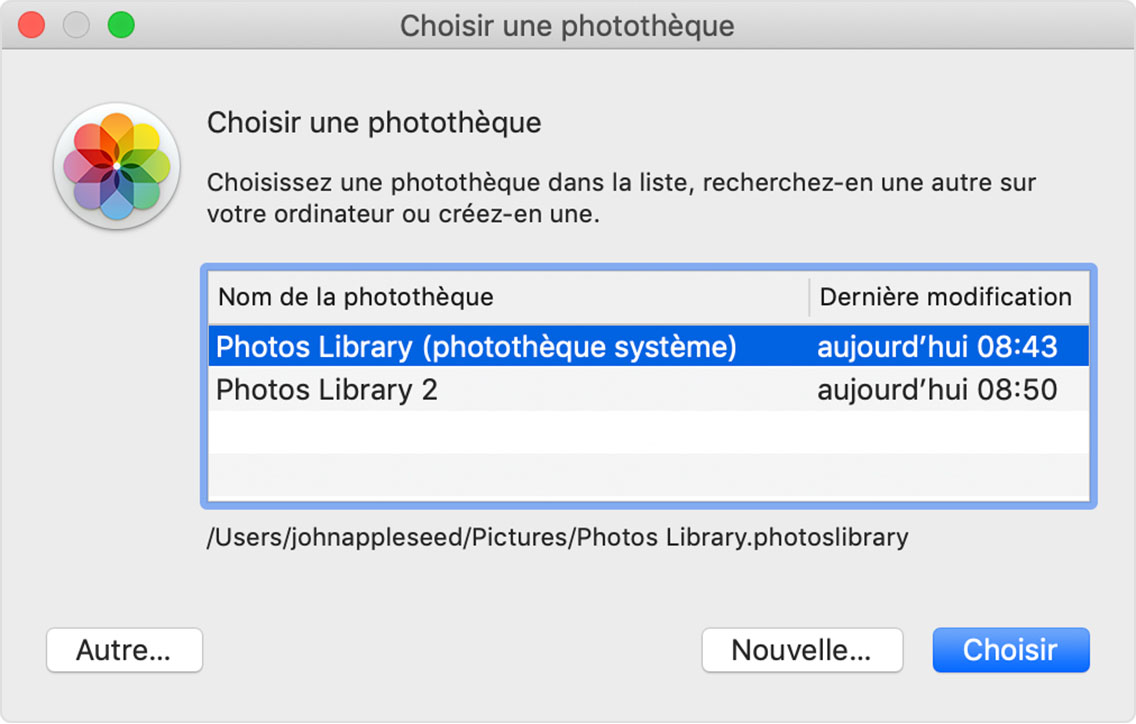The image size is (1136, 724).
Task: Click the aujourd'hui 08:43 modification time
Action: point(937,347)
